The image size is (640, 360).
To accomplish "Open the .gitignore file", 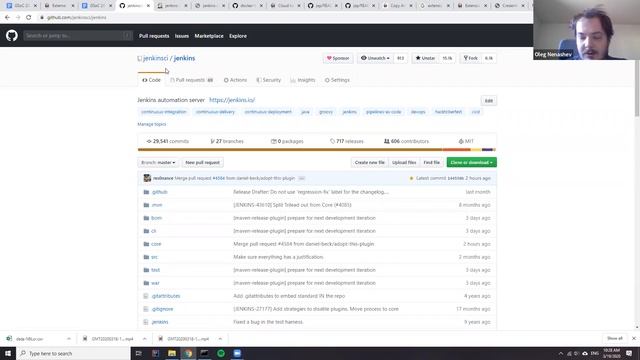I will [162, 309].
